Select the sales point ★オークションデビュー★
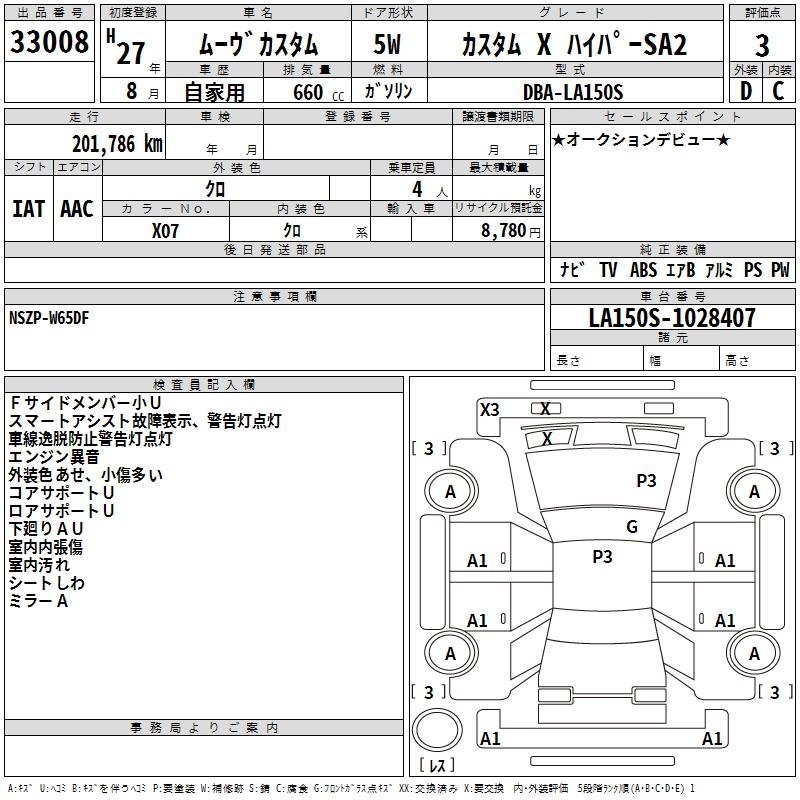The width and height of the screenshot is (800, 800). (641, 139)
